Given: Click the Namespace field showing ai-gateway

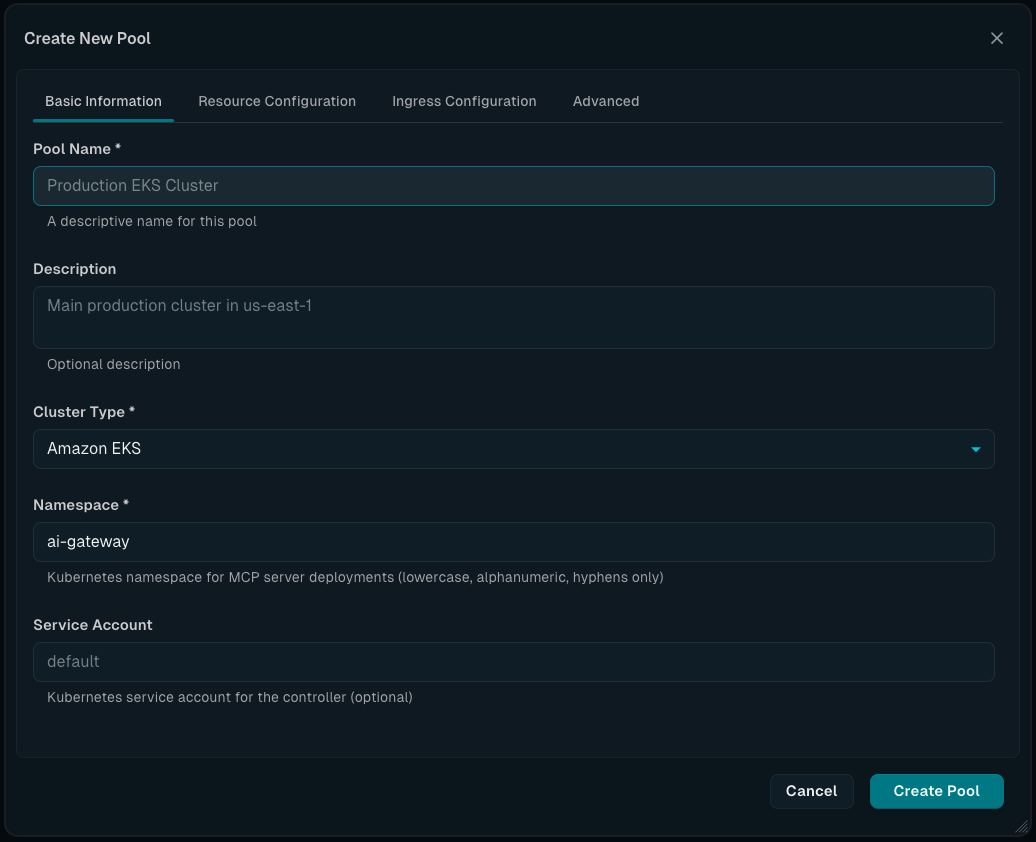Looking at the screenshot, I should pyautogui.click(x=514, y=541).
